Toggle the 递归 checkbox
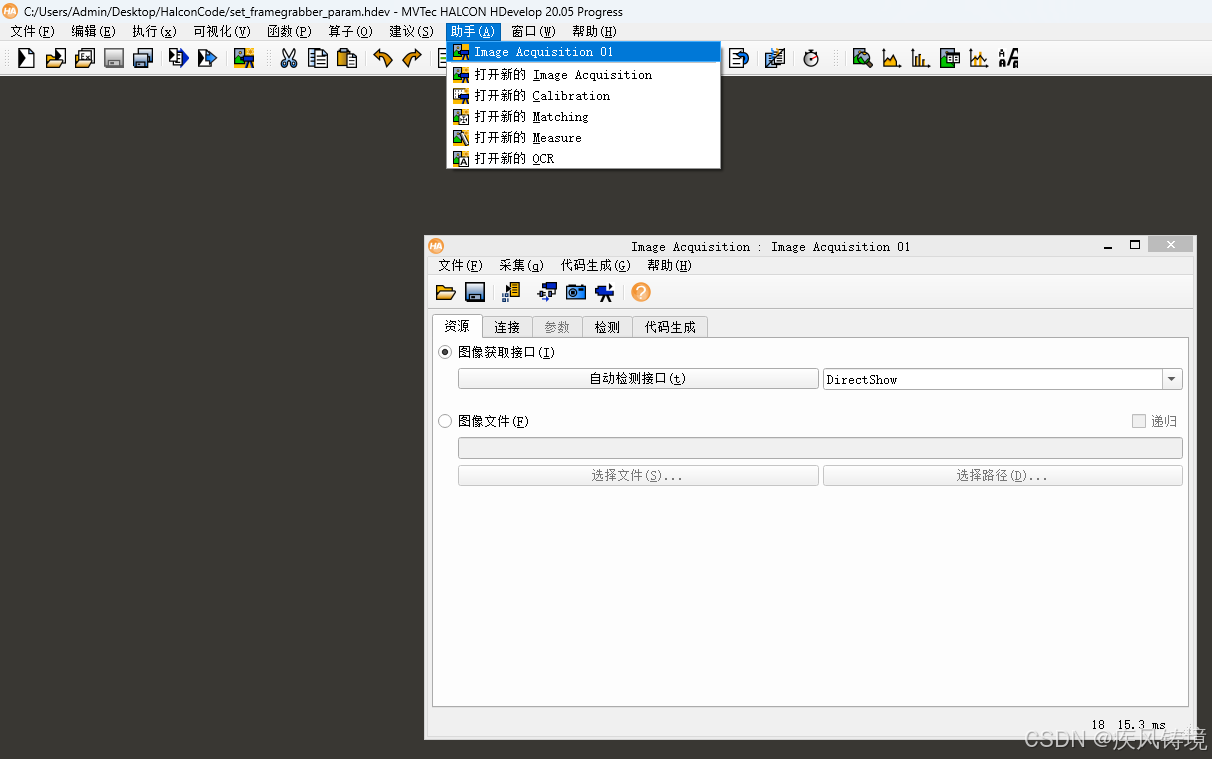Image resolution: width=1212 pixels, height=759 pixels. 1138,421
